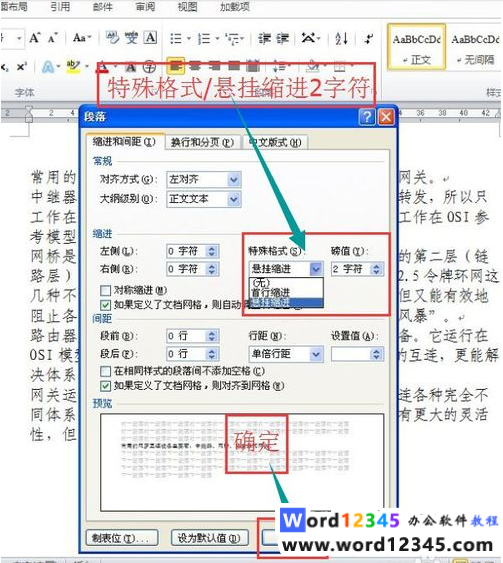Click the Line Spacing icon in the ribbon
This screenshot has width=503, height=563.
click(279, 66)
